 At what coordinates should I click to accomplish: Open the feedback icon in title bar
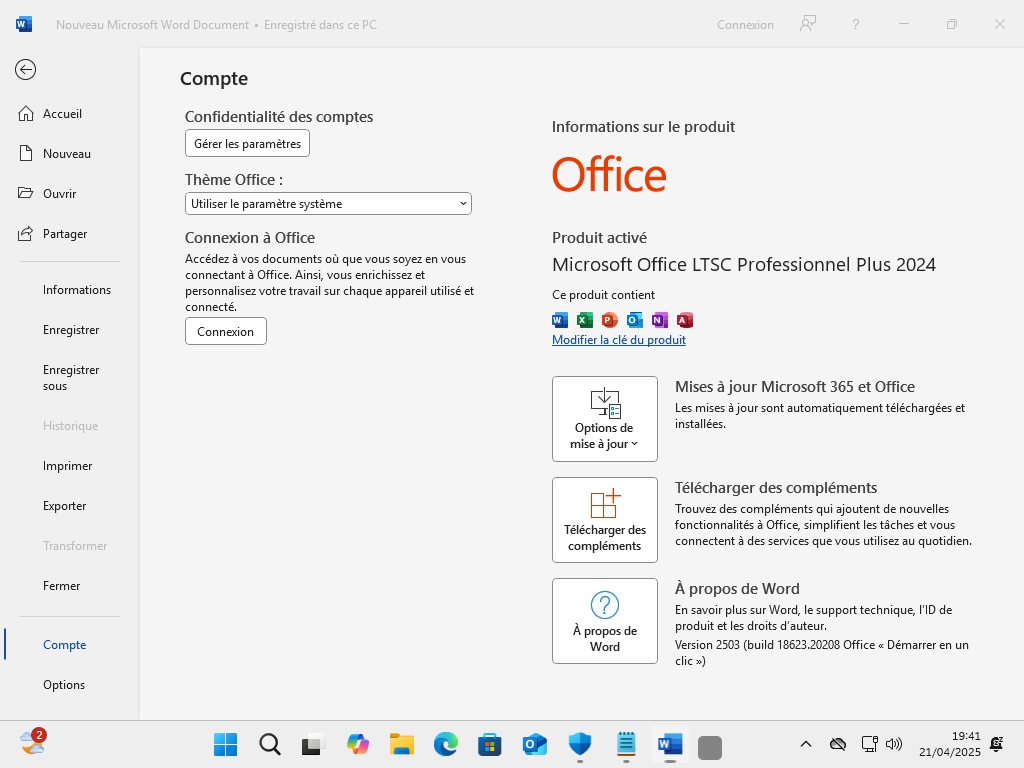pos(808,24)
